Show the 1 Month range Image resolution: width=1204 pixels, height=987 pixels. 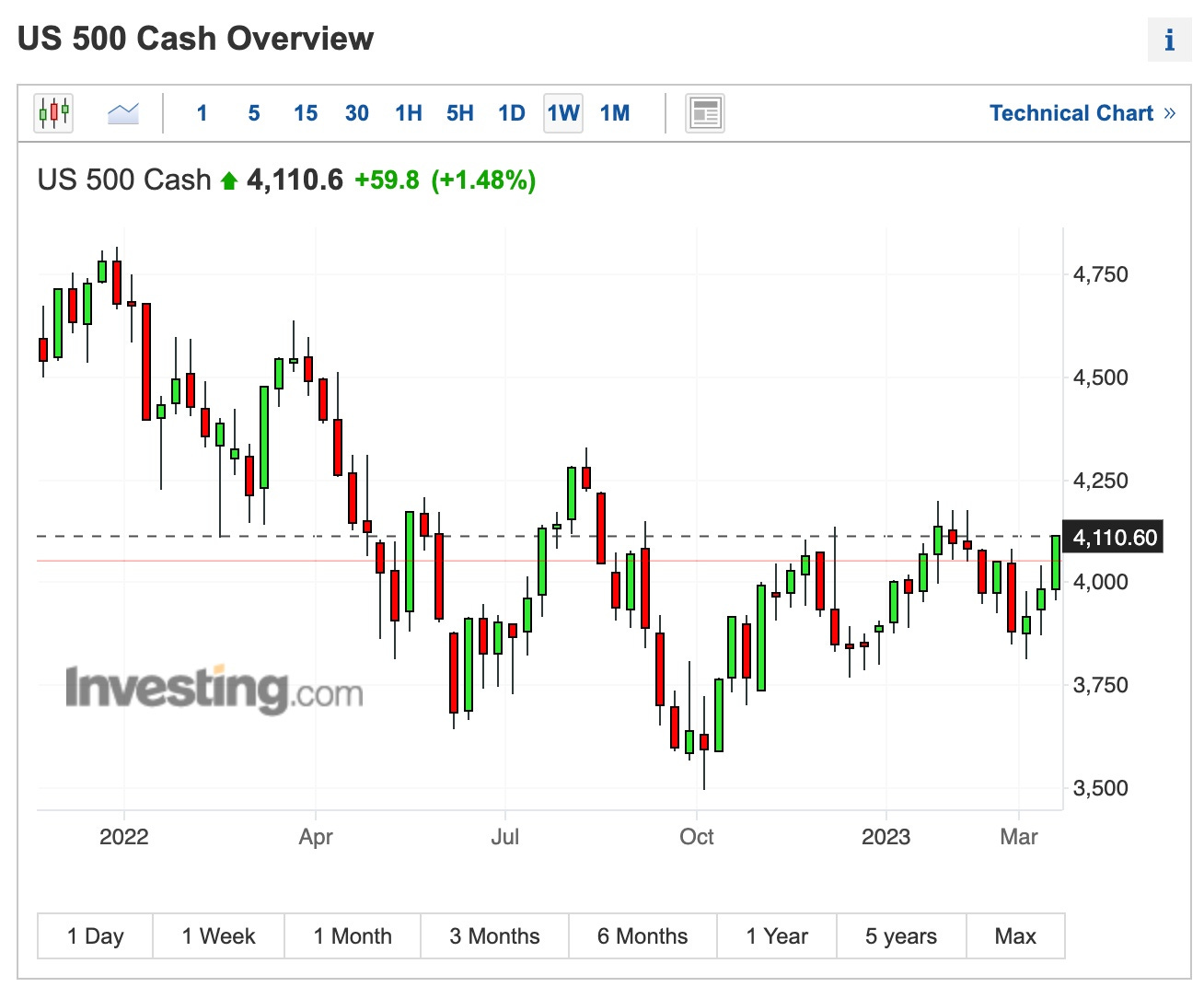pos(353,936)
